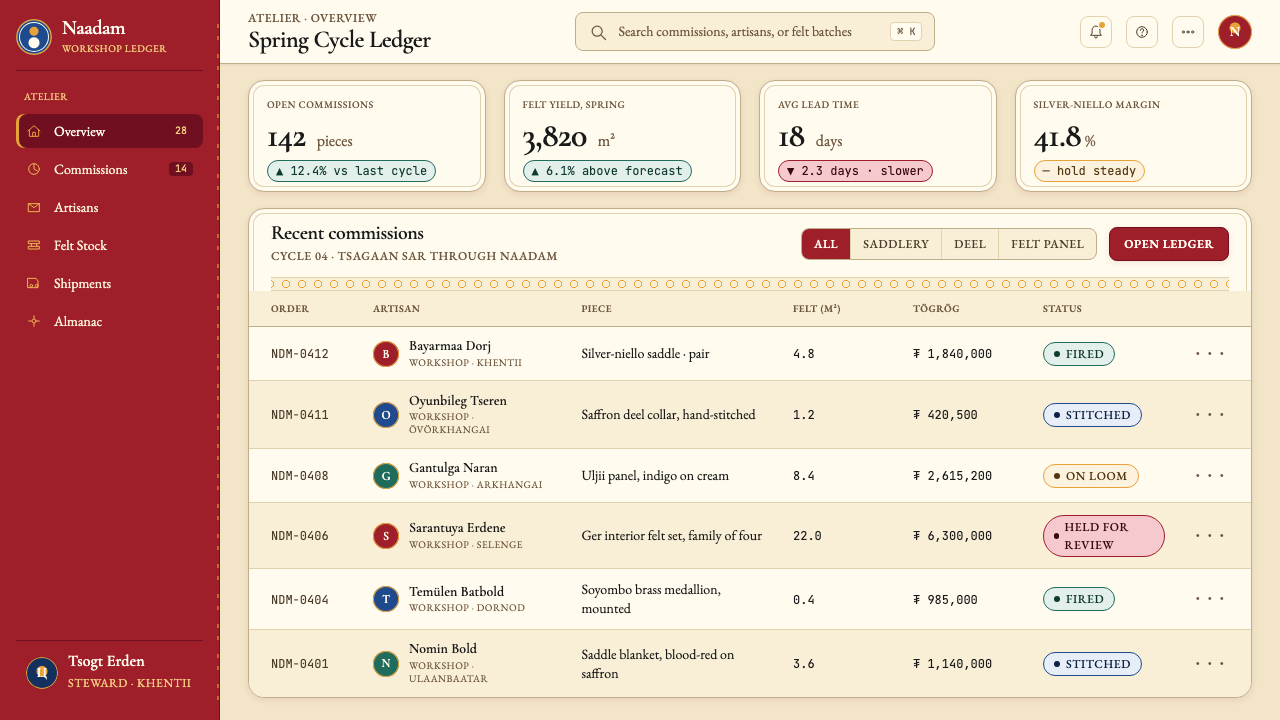
Task: Click the HELD FOR REVIEW status badge
Action: click(x=1104, y=536)
